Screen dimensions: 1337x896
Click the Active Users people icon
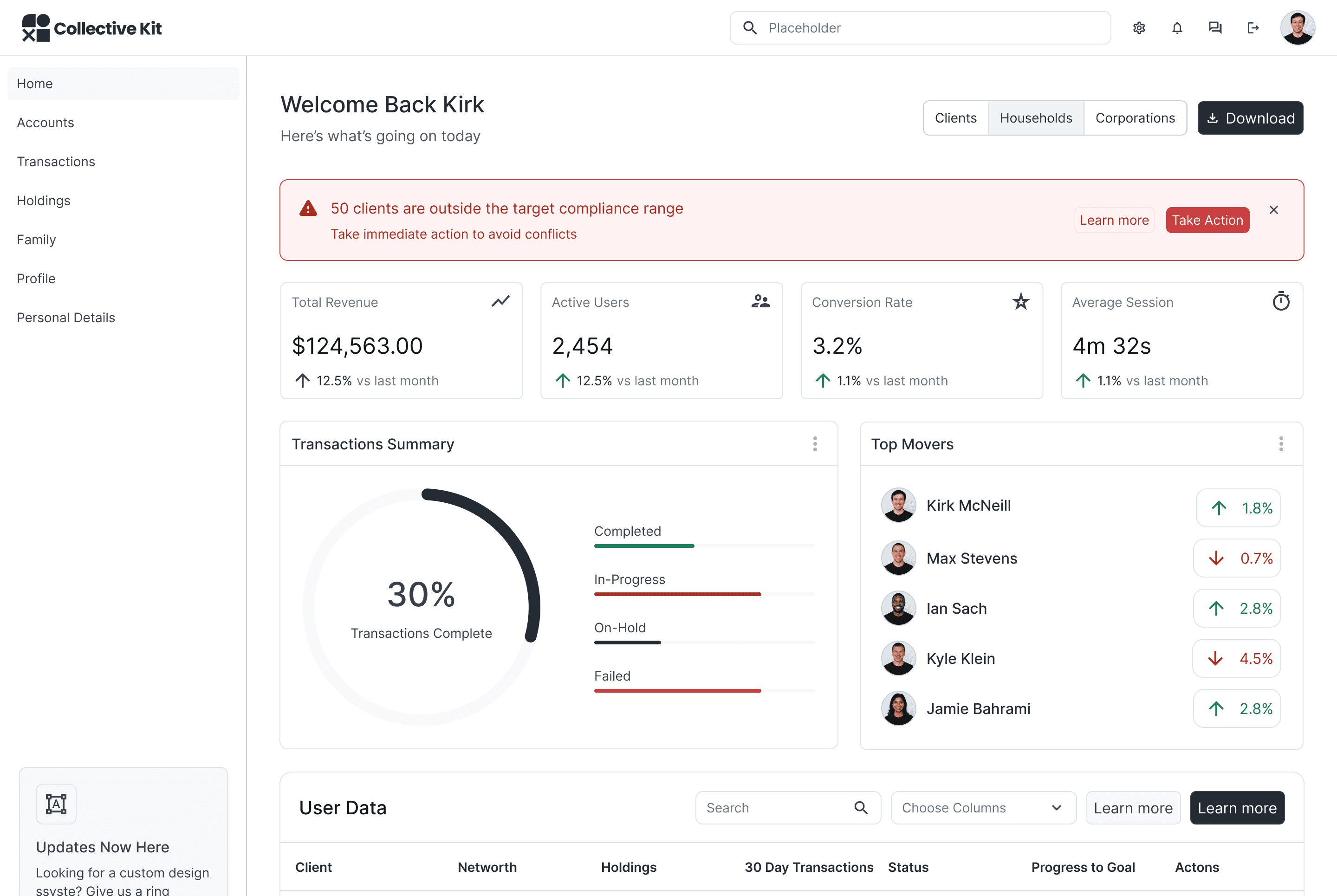pyautogui.click(x=760, y=301)
